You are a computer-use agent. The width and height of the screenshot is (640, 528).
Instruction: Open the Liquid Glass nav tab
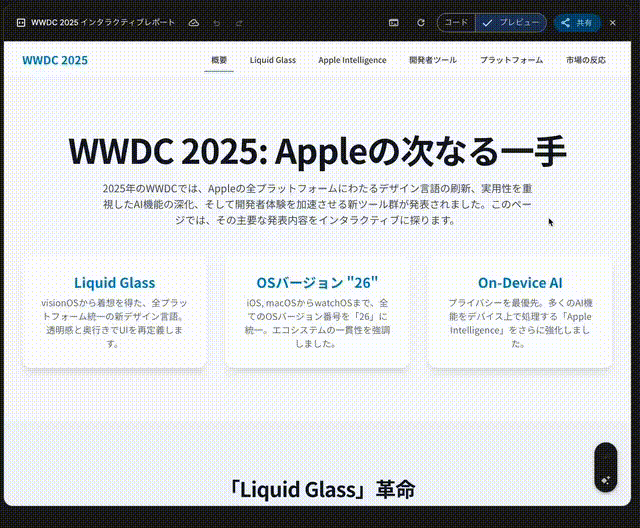273,60
